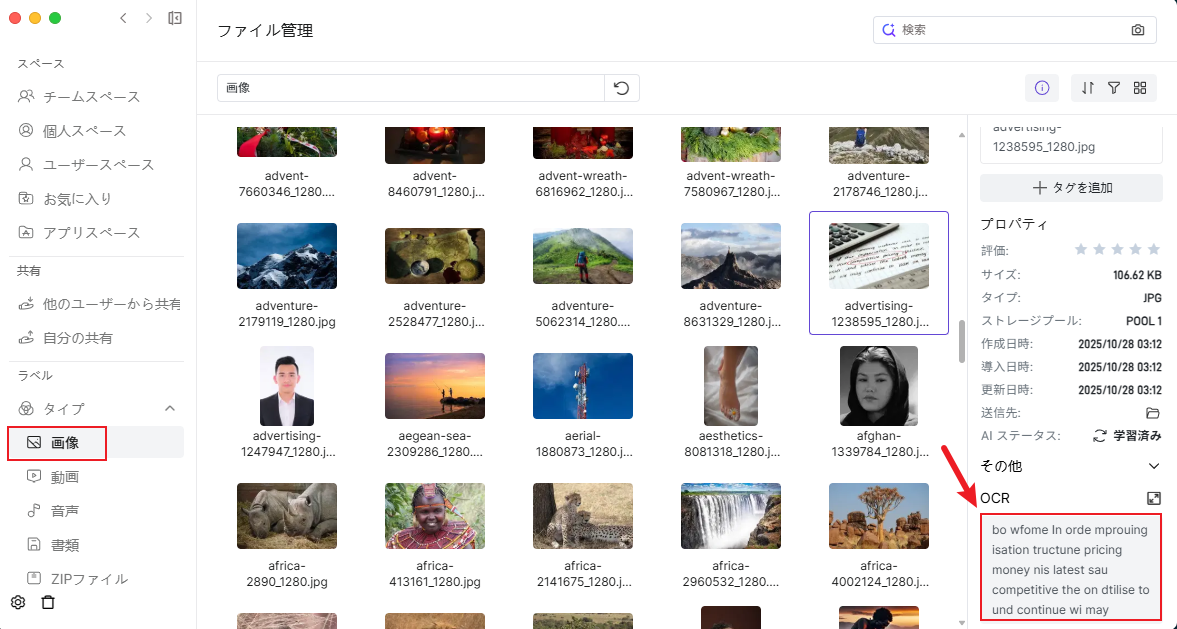Toggle the sidebar collapse icon
This screenshot has width=1177, height=629.
point(175,18)
